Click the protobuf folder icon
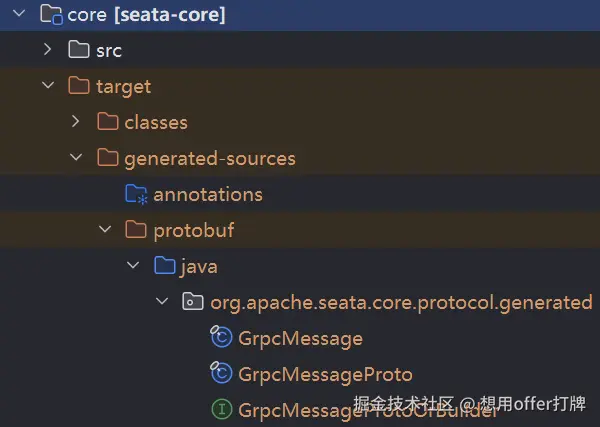The image size is (600, 427). 136,230
